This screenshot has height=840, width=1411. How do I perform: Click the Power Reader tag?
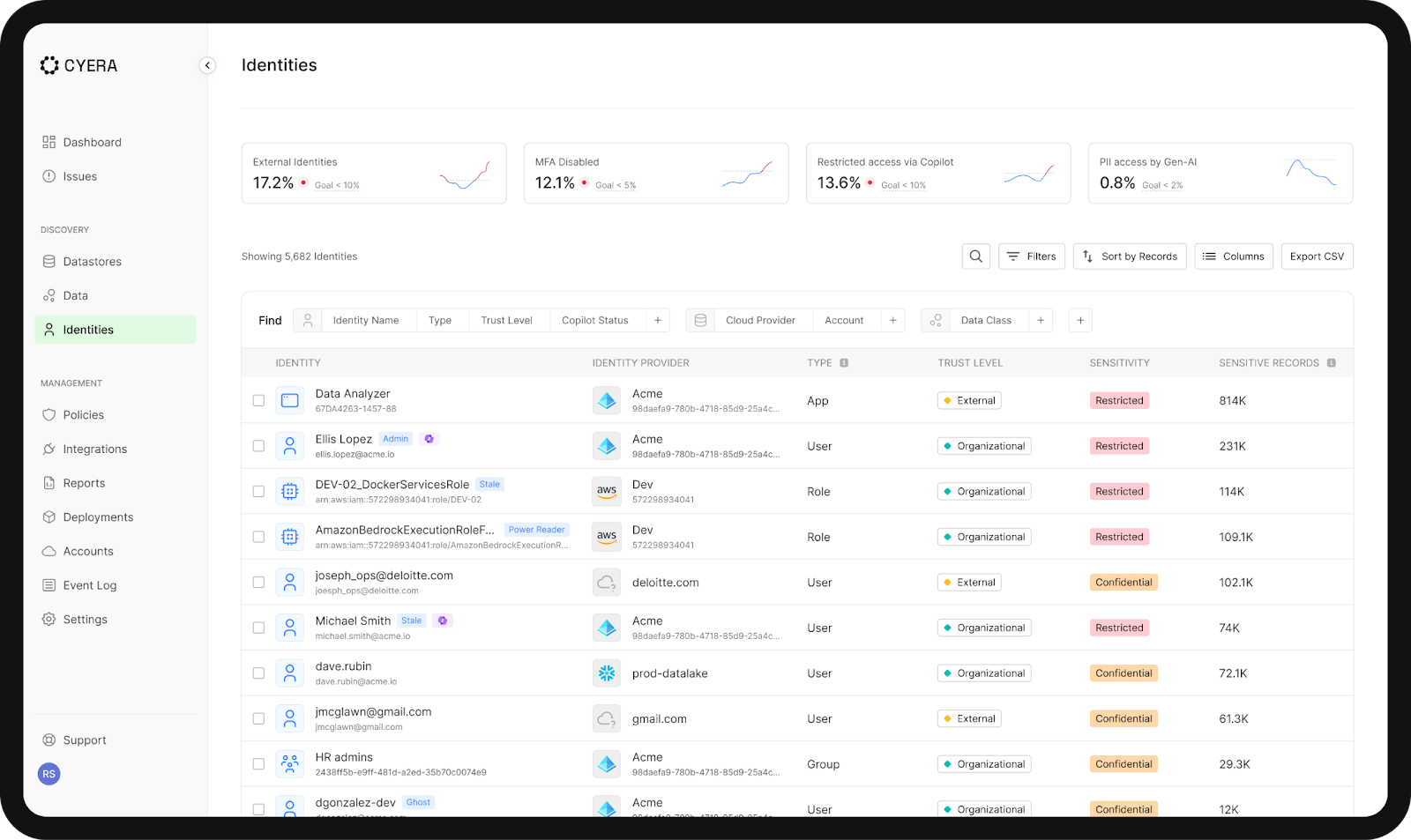(536, 530)
